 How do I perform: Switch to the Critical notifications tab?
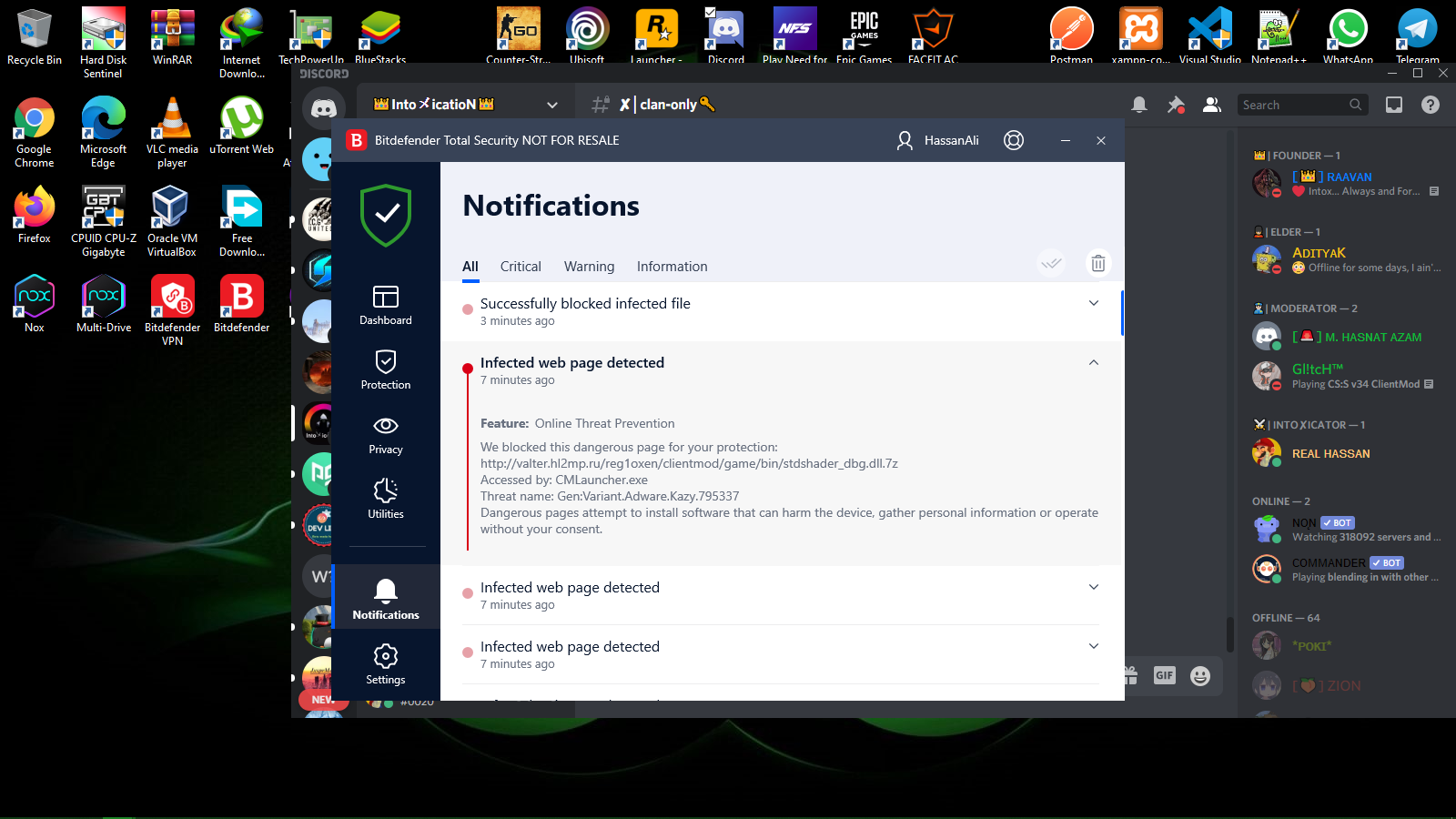pyautogui.click(x=521, y=267)
